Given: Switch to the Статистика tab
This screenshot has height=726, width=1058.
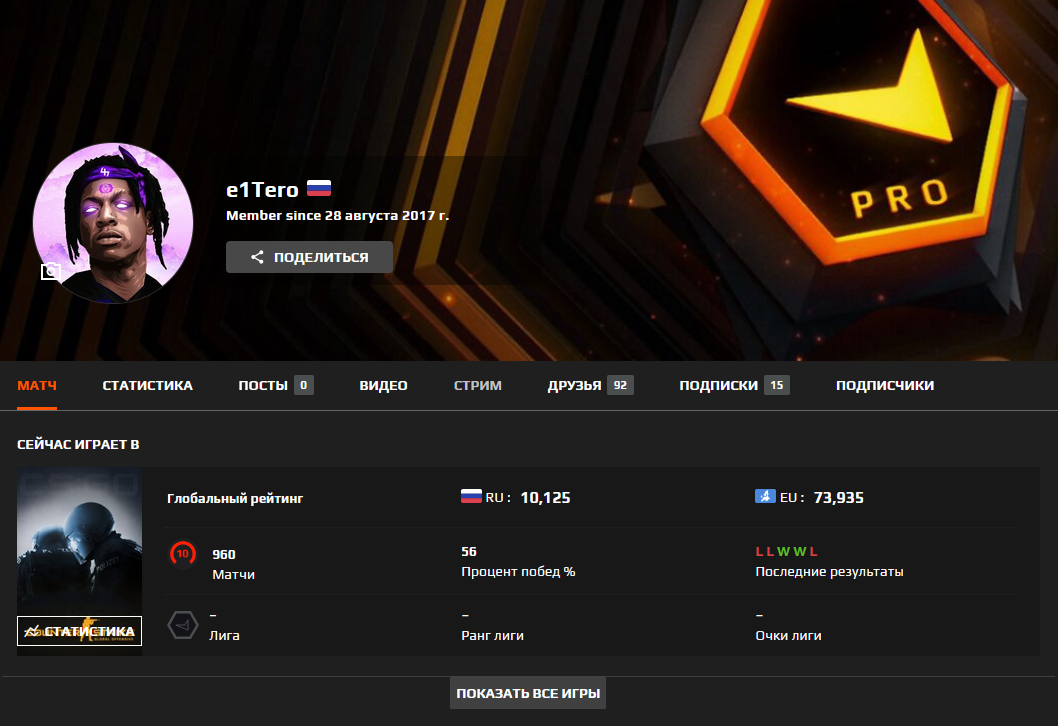Looking at the screenshot, I should [x=147, y=385].
